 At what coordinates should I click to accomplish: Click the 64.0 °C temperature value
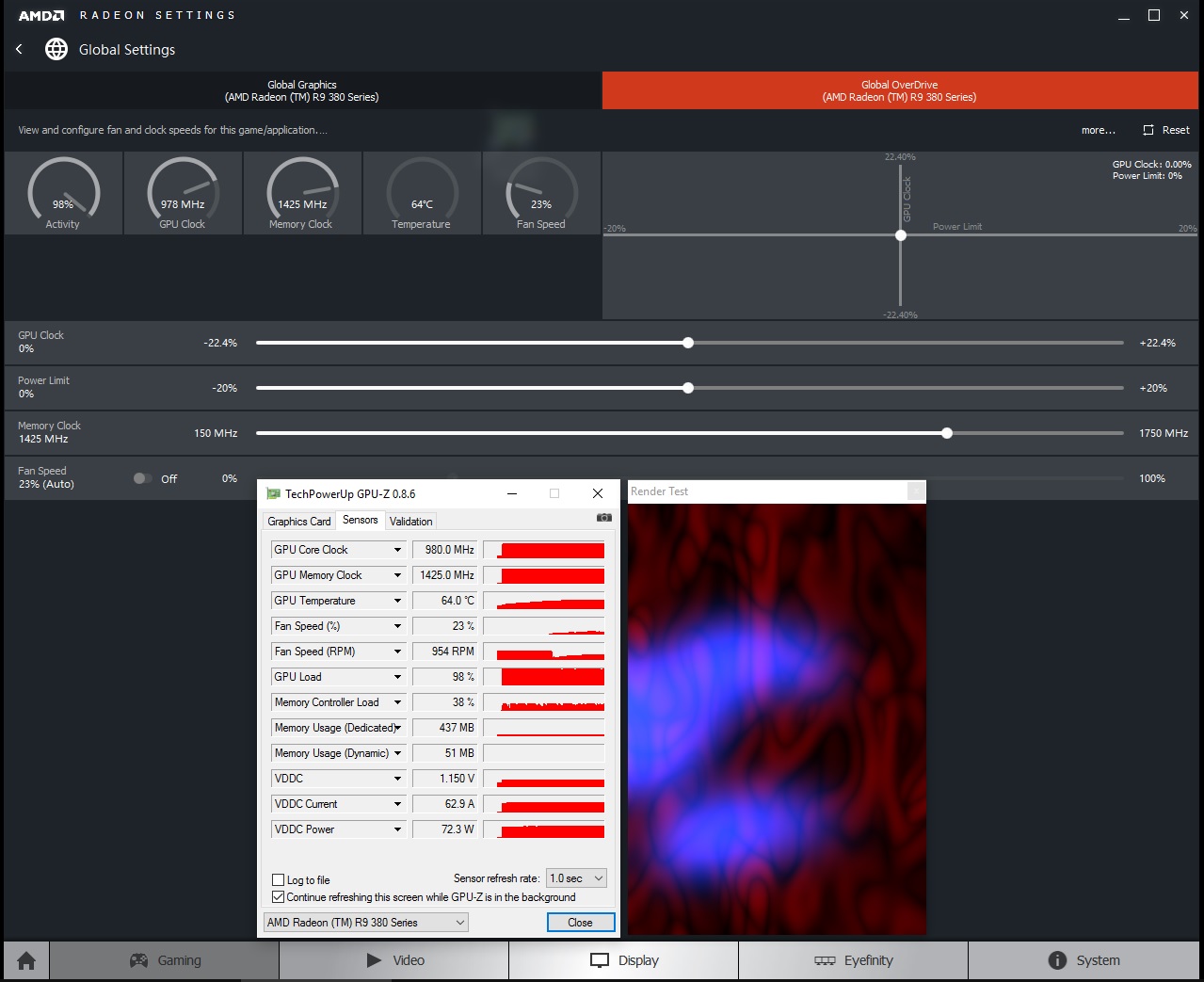(444, 601)
